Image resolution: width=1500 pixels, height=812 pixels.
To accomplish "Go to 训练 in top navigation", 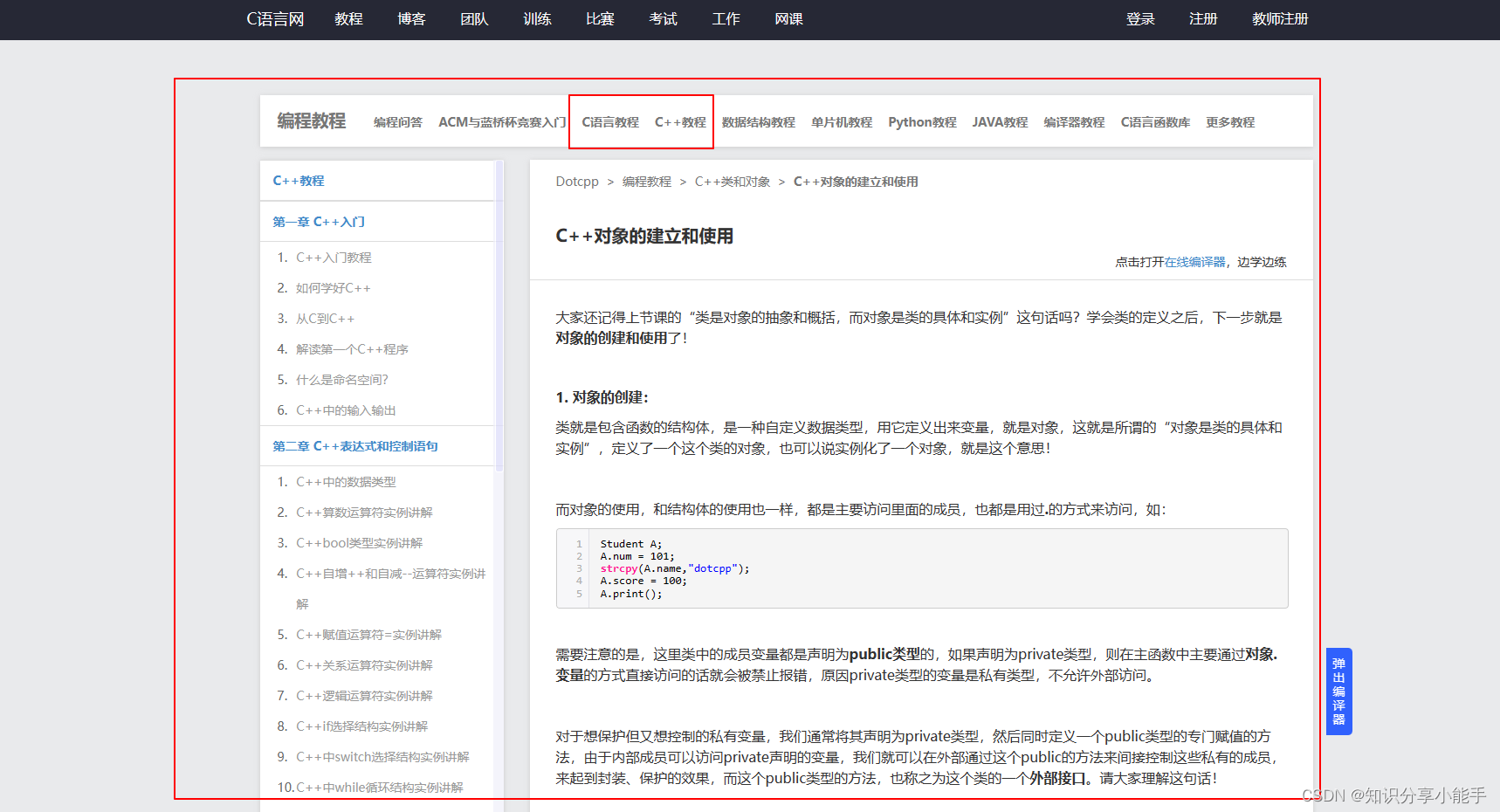I will (x=537, y=19).
